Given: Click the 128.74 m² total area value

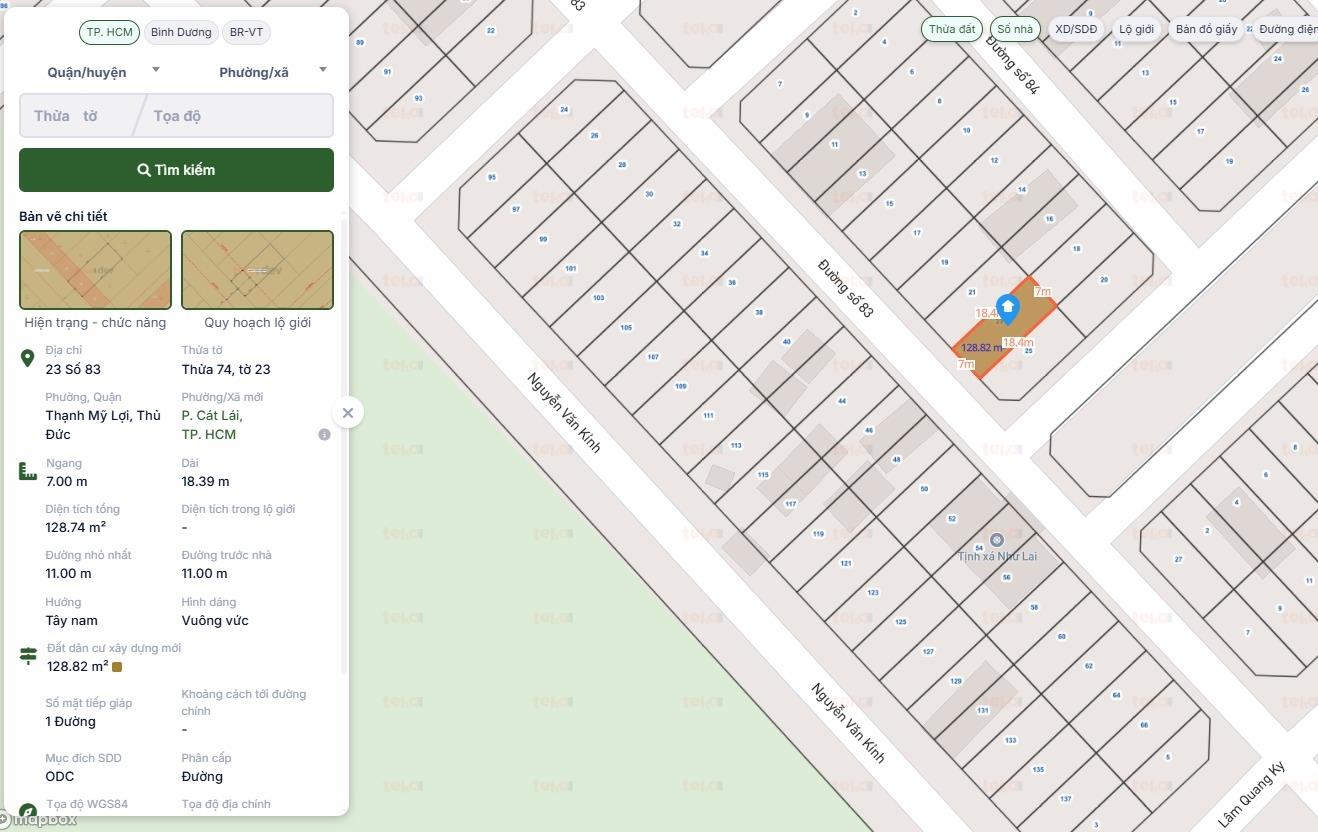Looking at the screenshot, I should pyautogui.click(x=76, y=527).
